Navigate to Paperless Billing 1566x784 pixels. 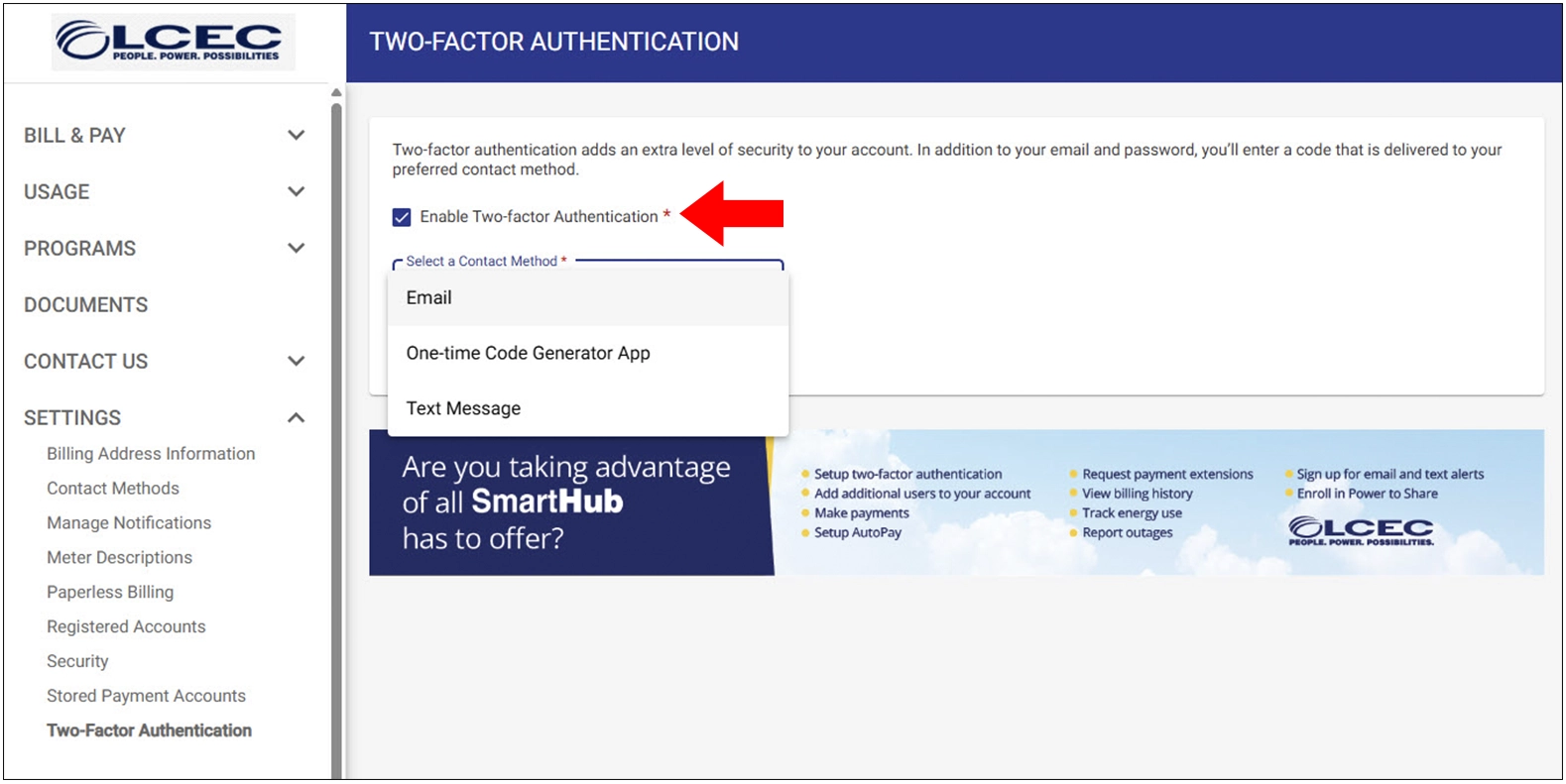pyautogui.click(x=110, y=593)
